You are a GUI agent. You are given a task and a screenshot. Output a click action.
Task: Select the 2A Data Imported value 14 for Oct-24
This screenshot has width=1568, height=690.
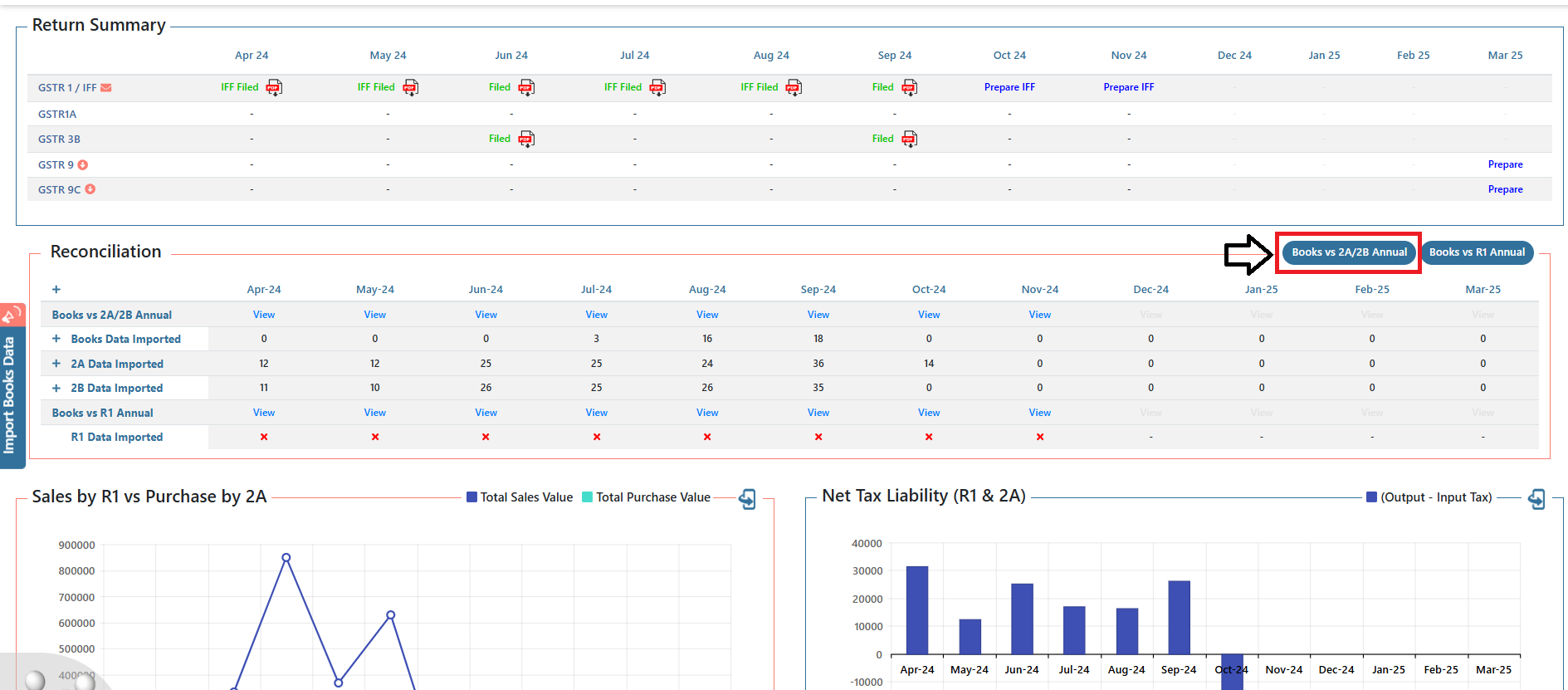929,364
